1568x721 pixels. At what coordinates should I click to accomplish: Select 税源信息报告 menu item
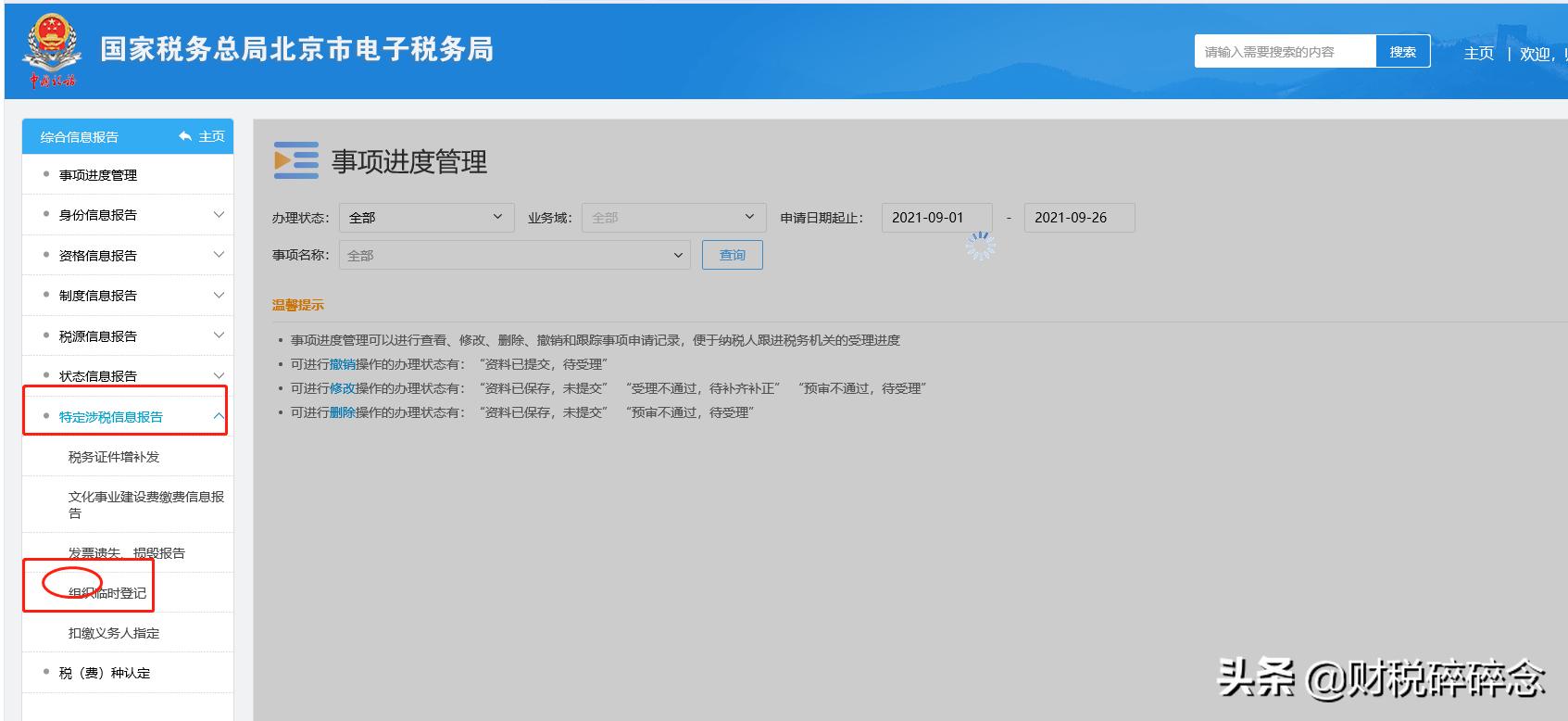tap(98, 335)
